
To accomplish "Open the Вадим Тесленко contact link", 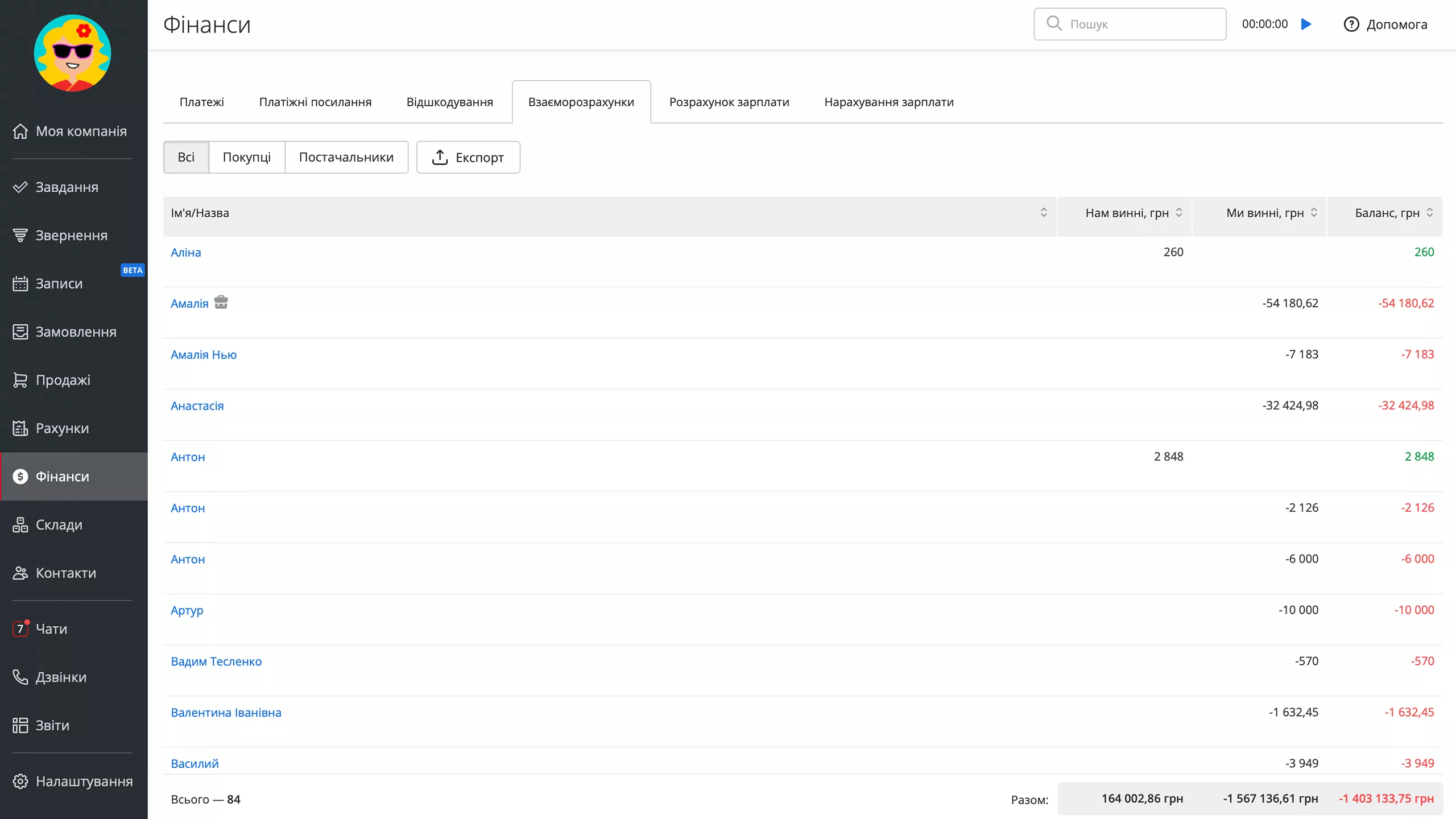I will tap(216, 661).
